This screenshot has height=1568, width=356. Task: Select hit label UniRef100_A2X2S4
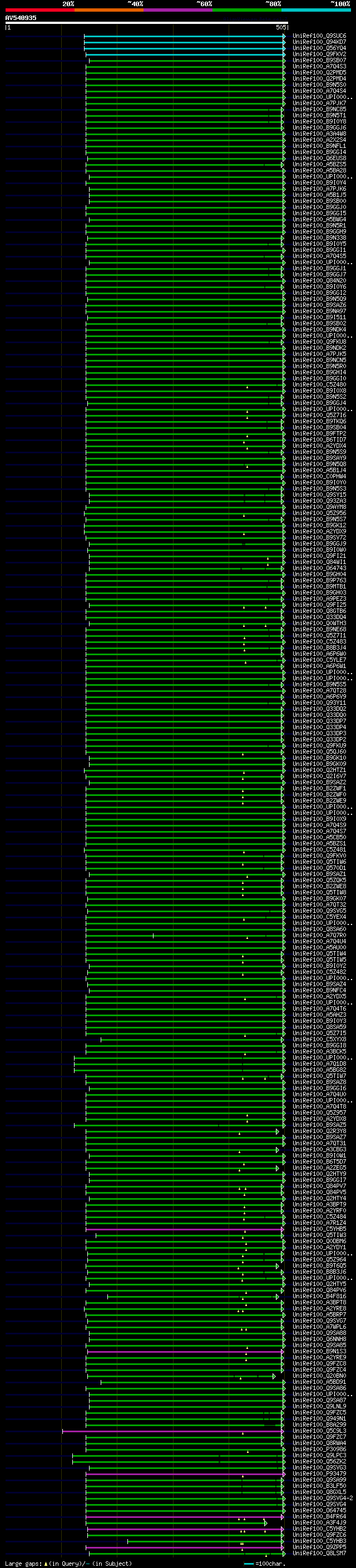pos(319,140)
